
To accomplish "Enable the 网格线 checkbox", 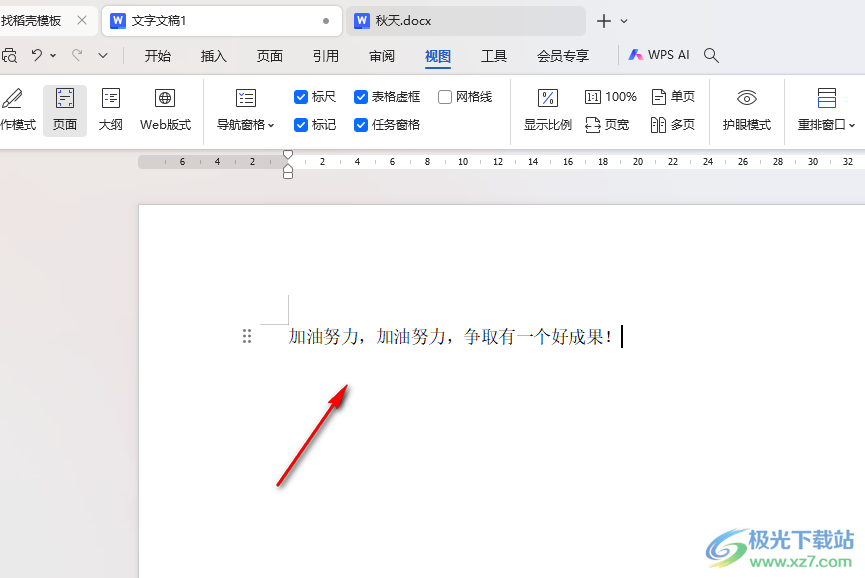I will [x=445, y=97].
